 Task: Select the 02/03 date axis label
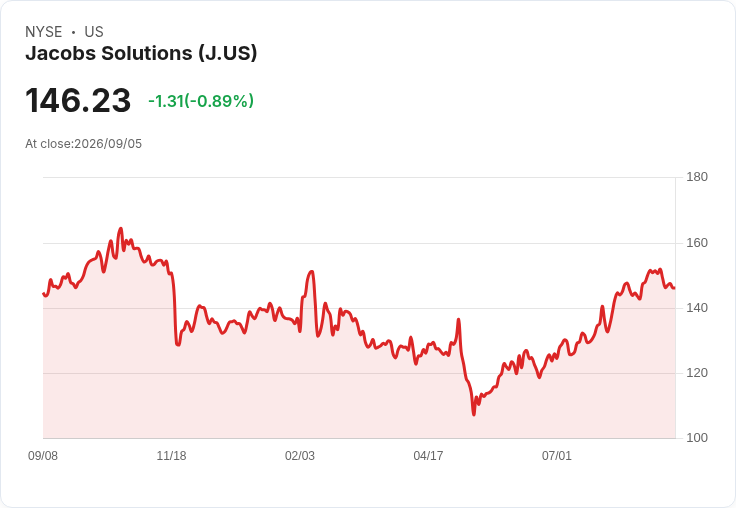tap(300, 455)
